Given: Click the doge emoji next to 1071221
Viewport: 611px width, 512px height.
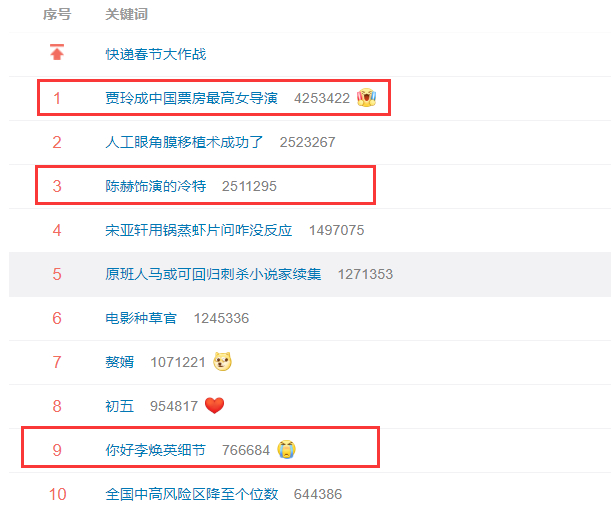Looking at the screenshot, I should (x=223, y=362).
